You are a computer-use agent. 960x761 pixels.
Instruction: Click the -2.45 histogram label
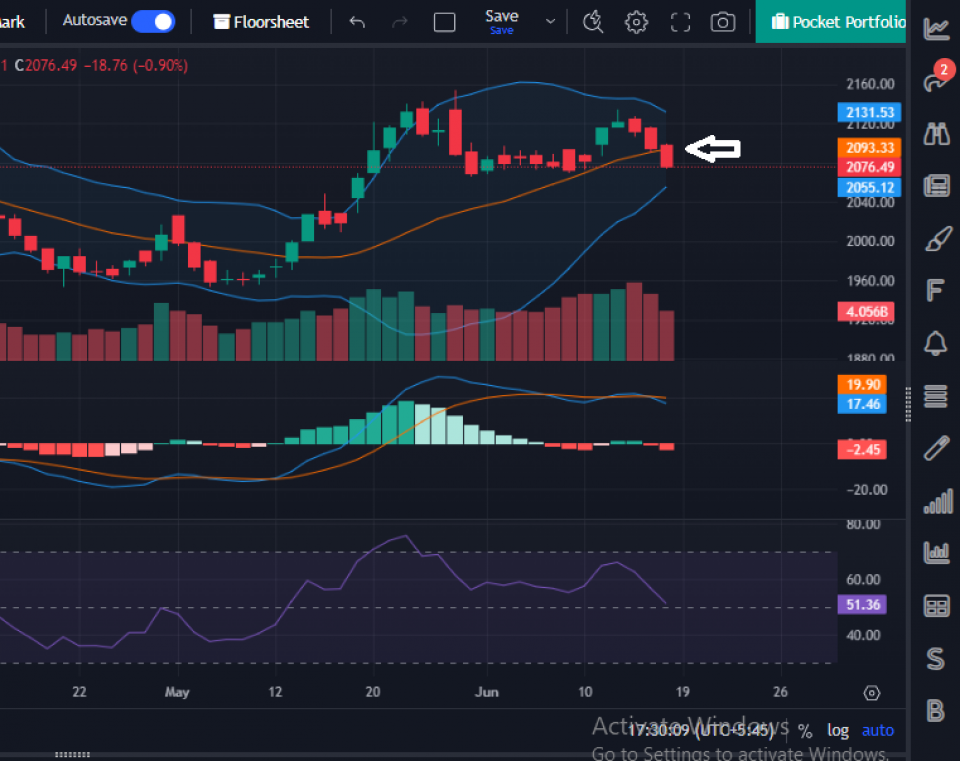[x=862, y=449]
